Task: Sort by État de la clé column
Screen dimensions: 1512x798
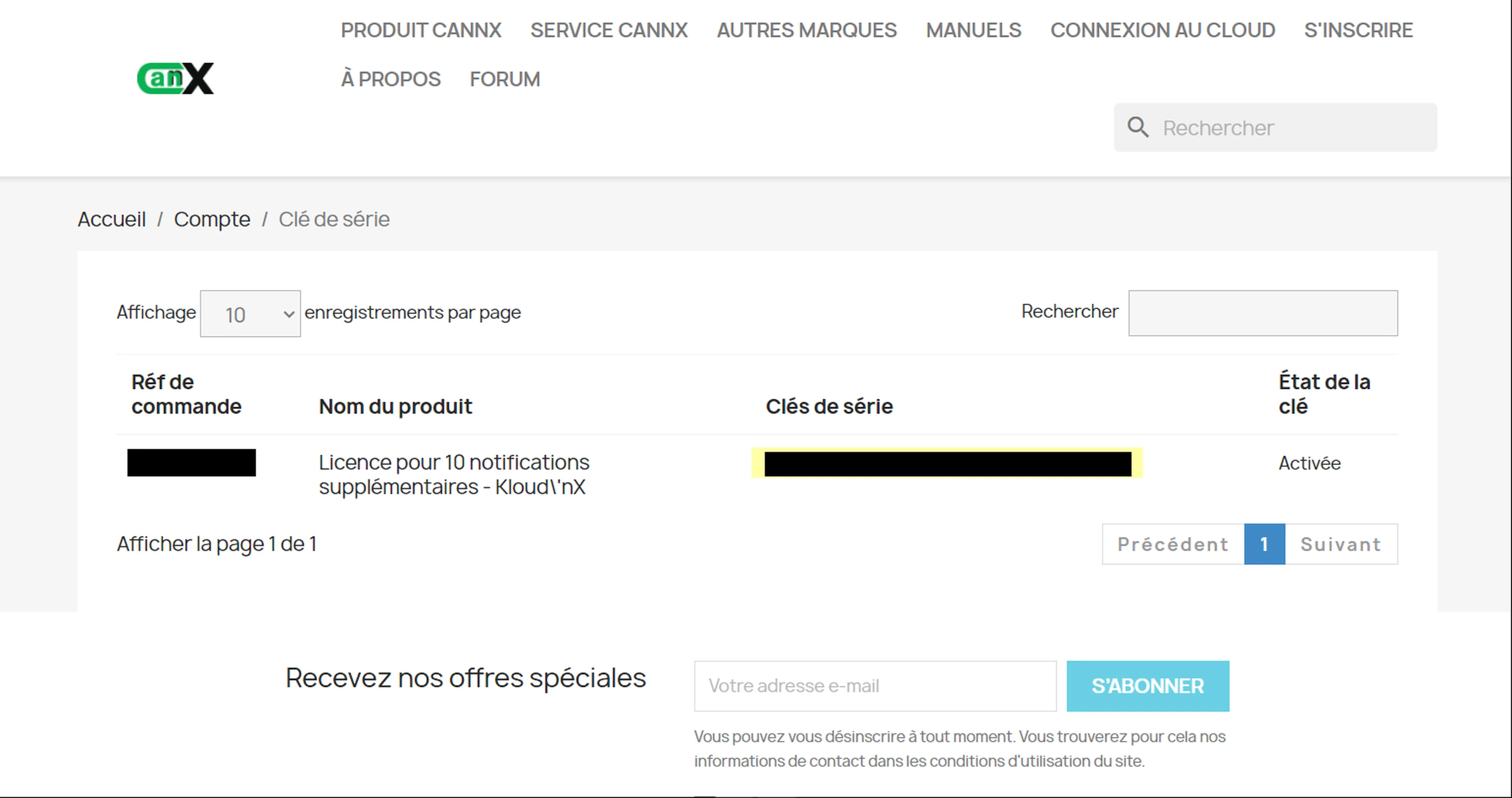Action: tap(1324, 394)
